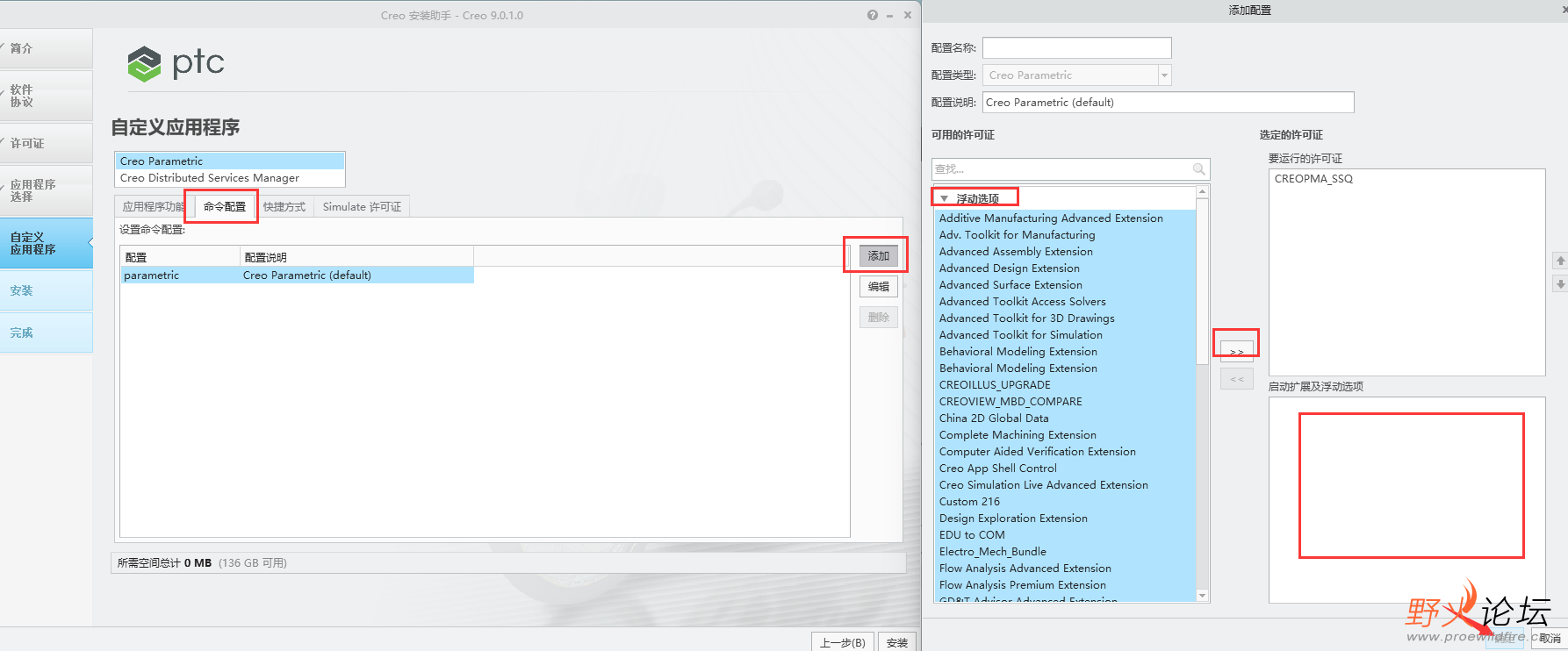This screenshot has height=651, width=1568.
Task: Select Design Exploration Extension
Action: (1064, 519)
